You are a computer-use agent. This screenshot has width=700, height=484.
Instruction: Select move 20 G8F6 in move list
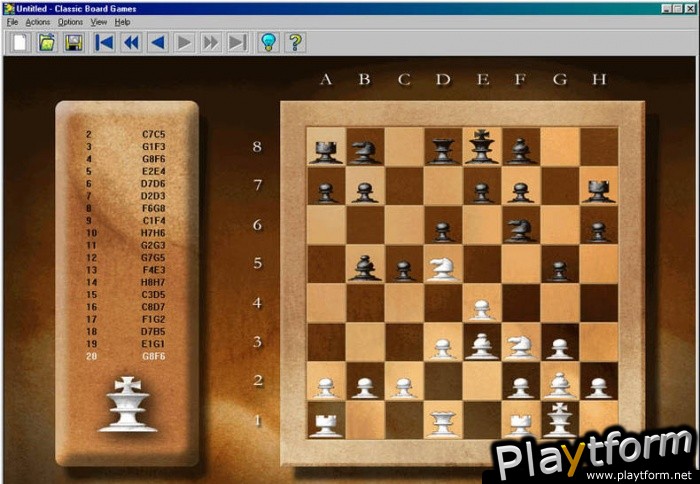[125, 356]
